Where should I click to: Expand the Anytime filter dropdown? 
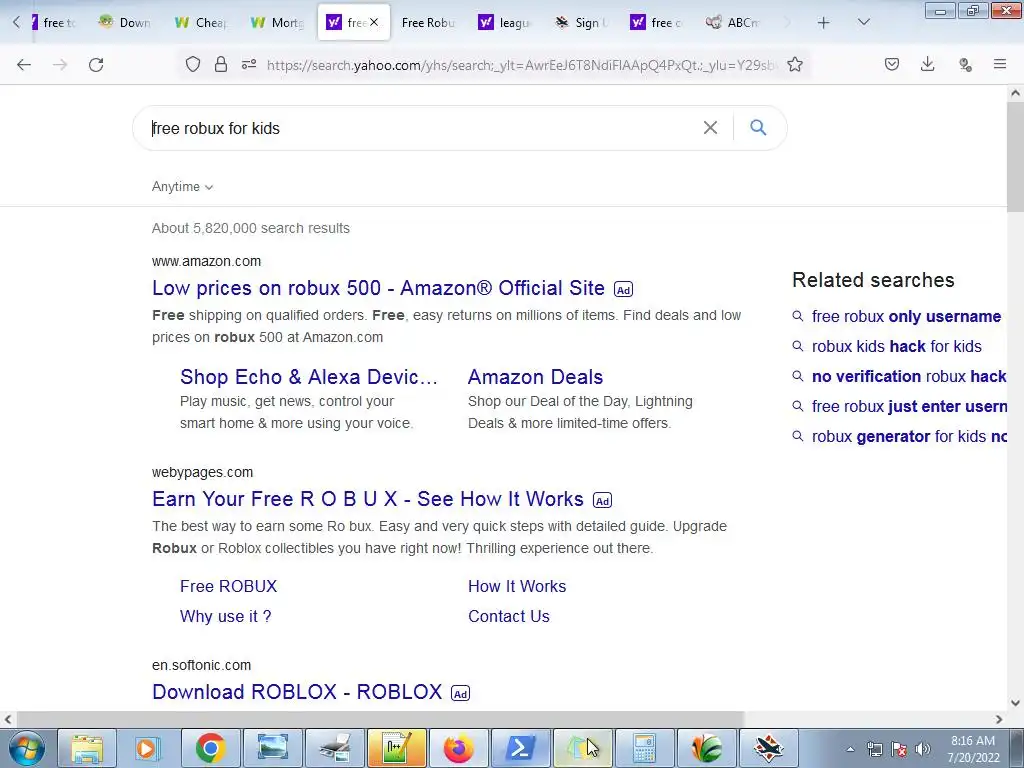click(x=182, y=187)
